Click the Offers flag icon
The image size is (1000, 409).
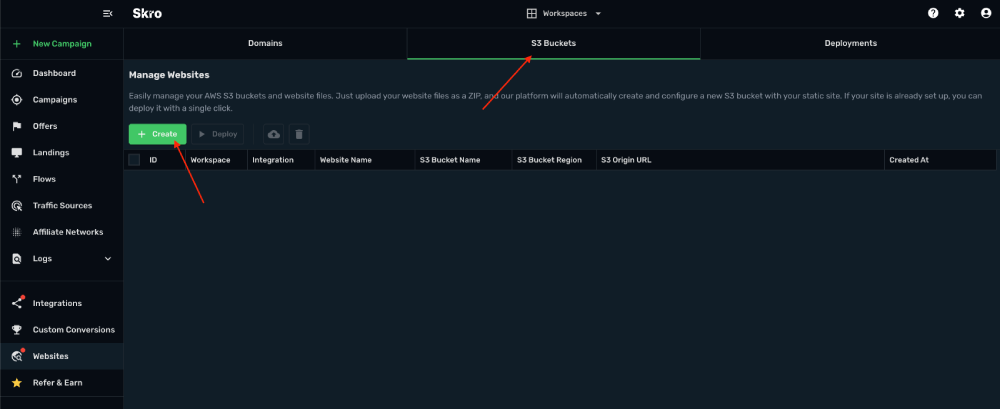(17, 126)
